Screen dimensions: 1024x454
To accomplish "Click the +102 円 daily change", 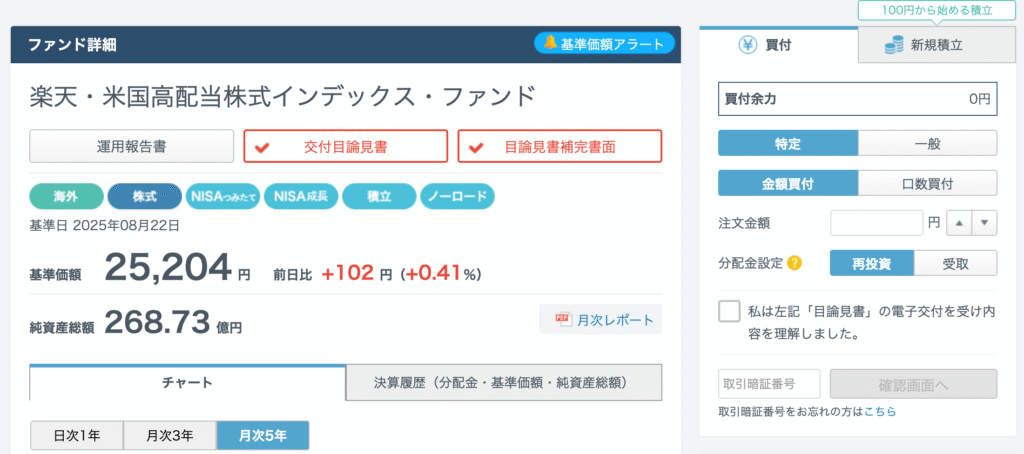I will (357, 274).
